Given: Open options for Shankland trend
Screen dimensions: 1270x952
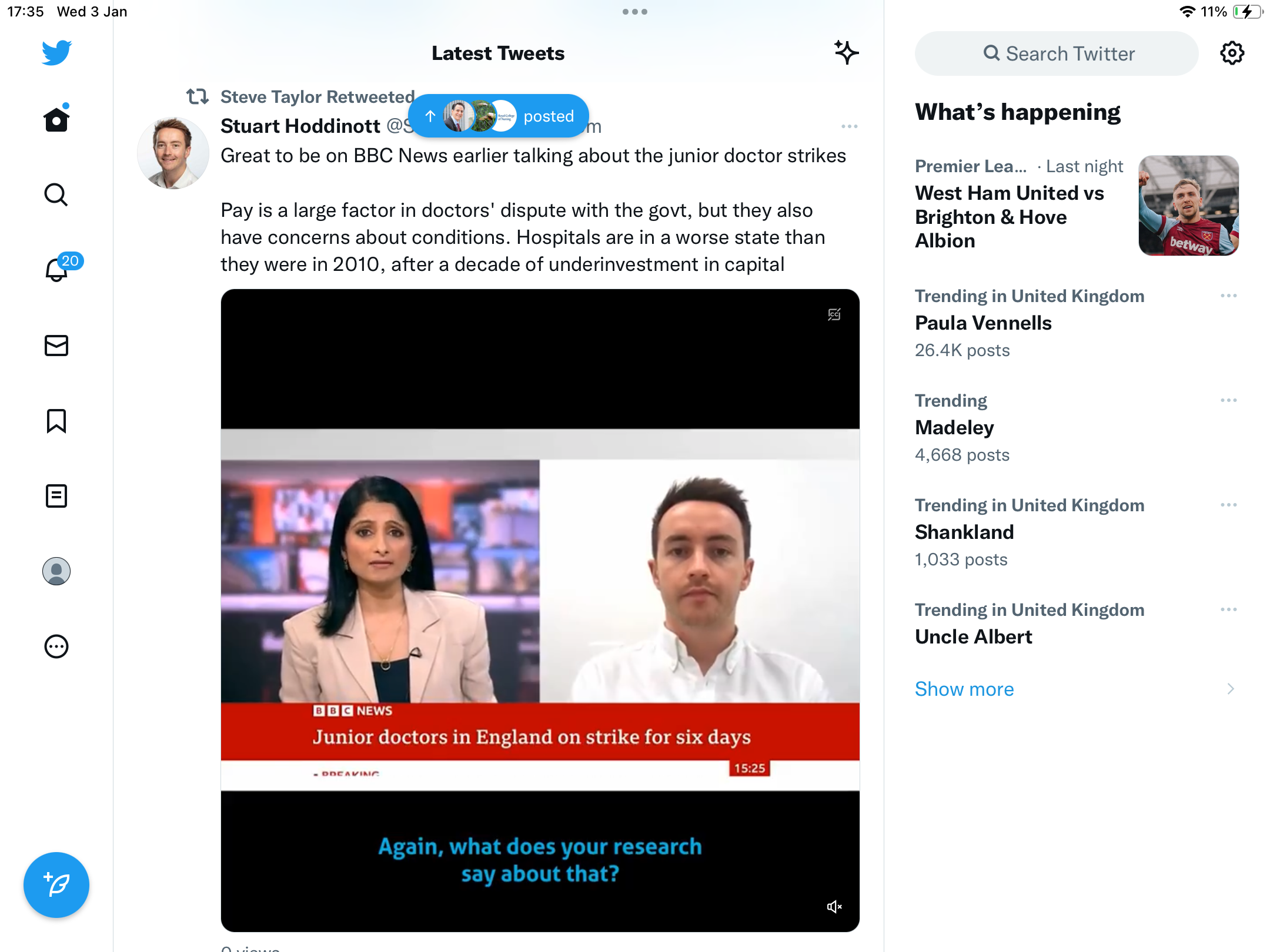Looking at the screenshot, I should pos(1228,505).
